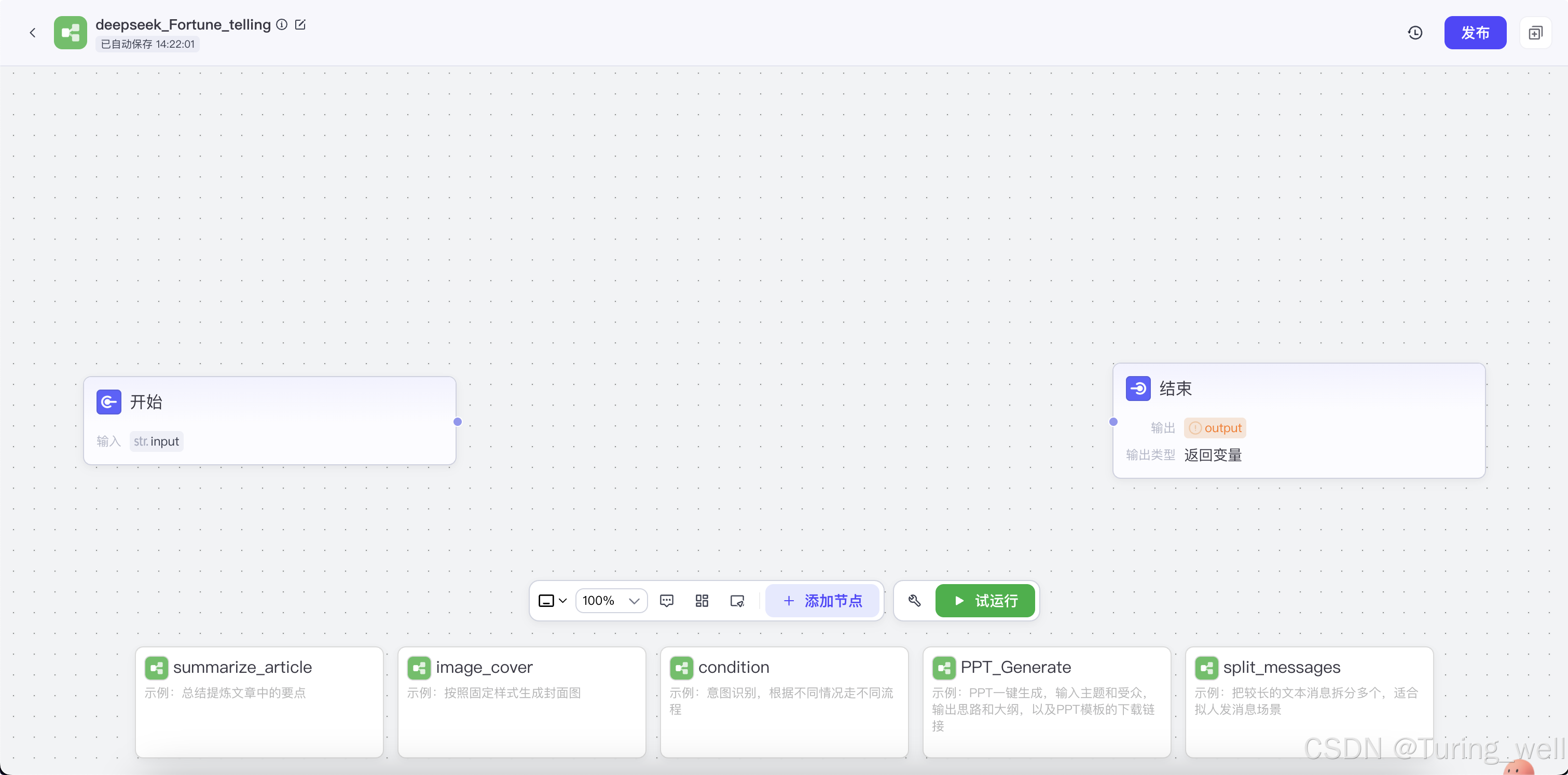This screenshot has height=775, width=1568.
Task: Click the 添加节点 add node button
Action: click(822, 601)
